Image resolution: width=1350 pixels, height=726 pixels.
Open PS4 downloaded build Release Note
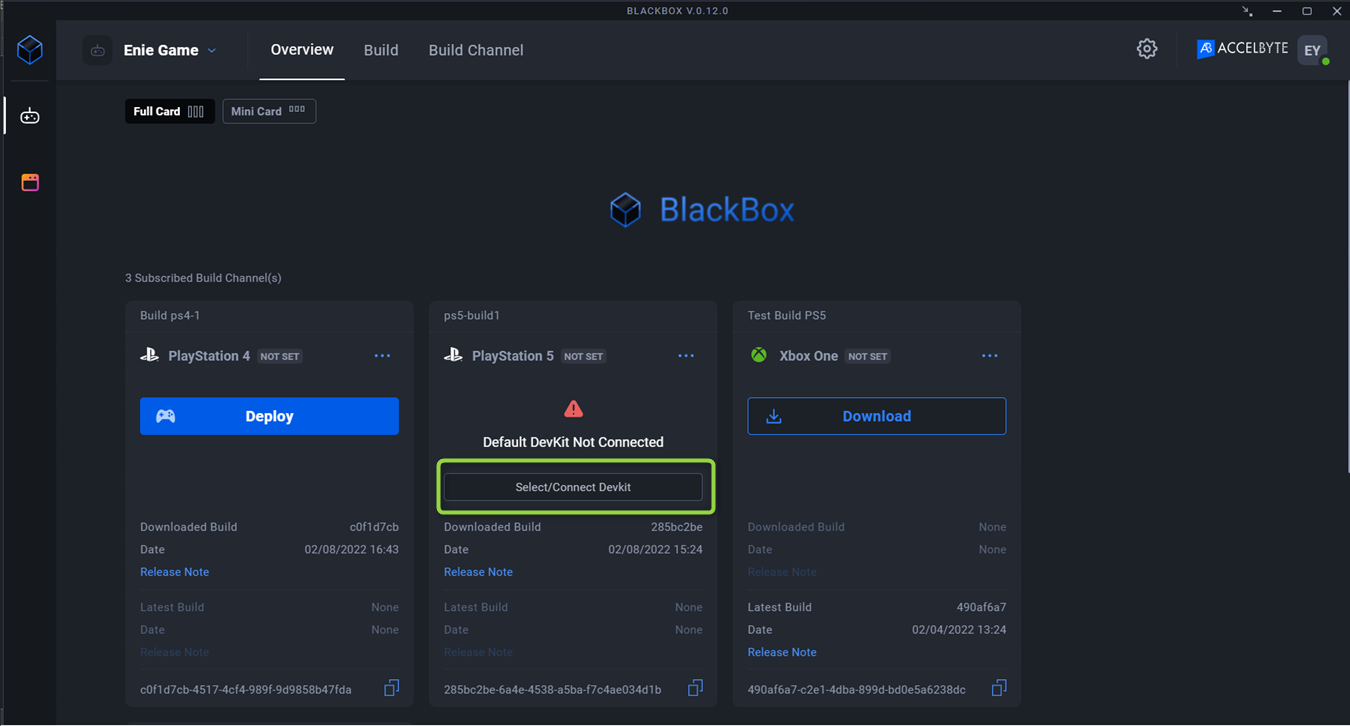(174, 572)
